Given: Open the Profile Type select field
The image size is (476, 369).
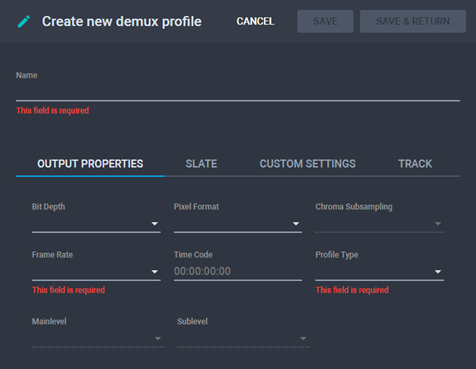Looking at the screenshot, I should coord(380,272).
